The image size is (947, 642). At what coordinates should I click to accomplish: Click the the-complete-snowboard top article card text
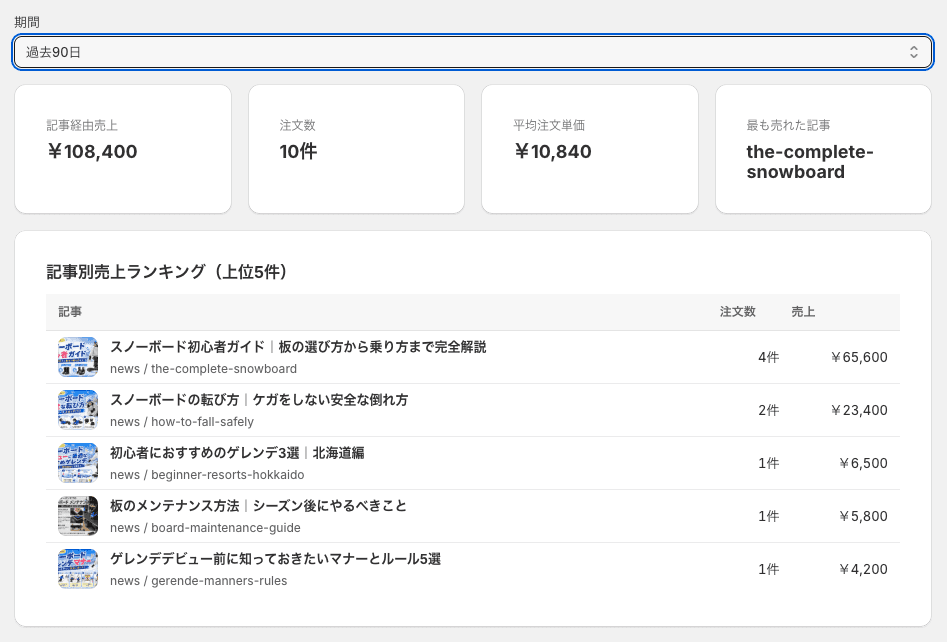coord(809,162)
